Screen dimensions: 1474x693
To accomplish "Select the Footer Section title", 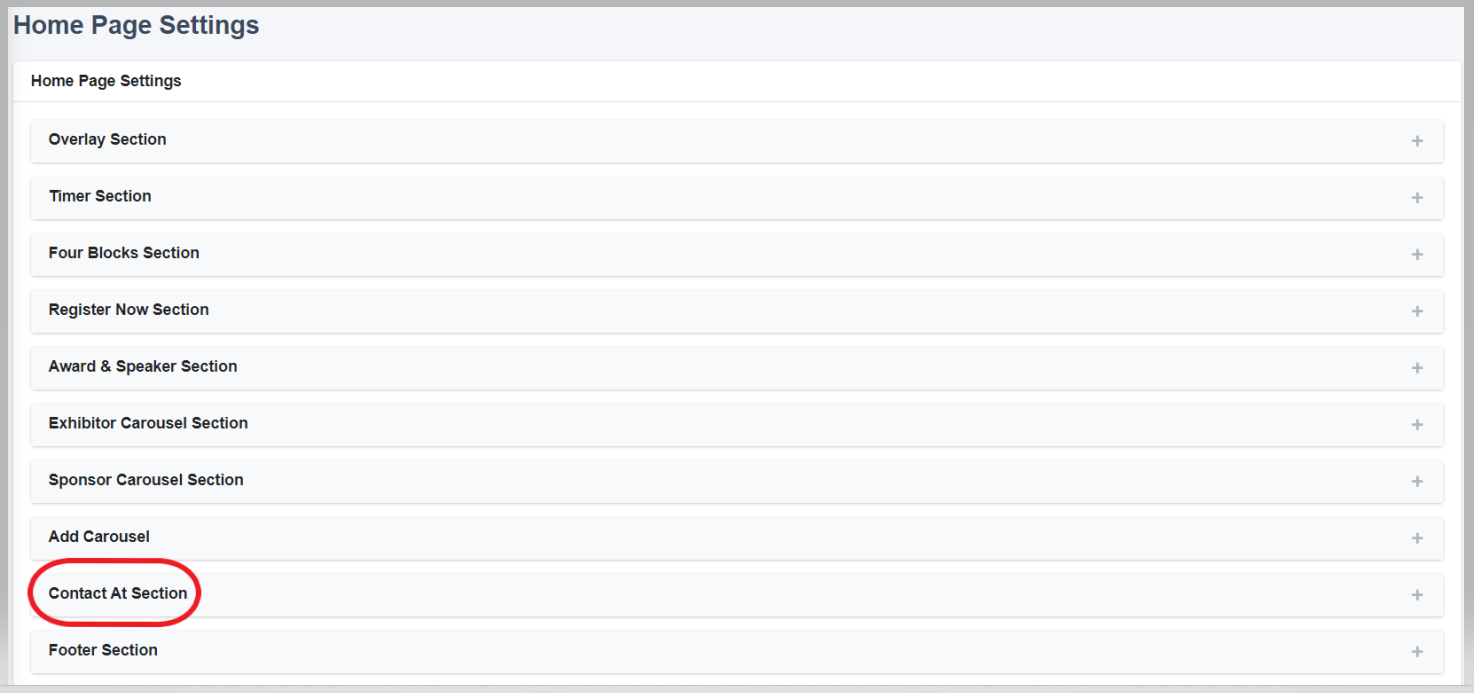I will pyautogui.click(x=103, y=650).
